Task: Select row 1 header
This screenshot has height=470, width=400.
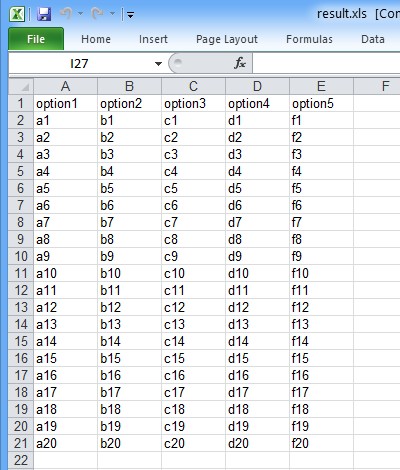Action: [x=21, y=103]
